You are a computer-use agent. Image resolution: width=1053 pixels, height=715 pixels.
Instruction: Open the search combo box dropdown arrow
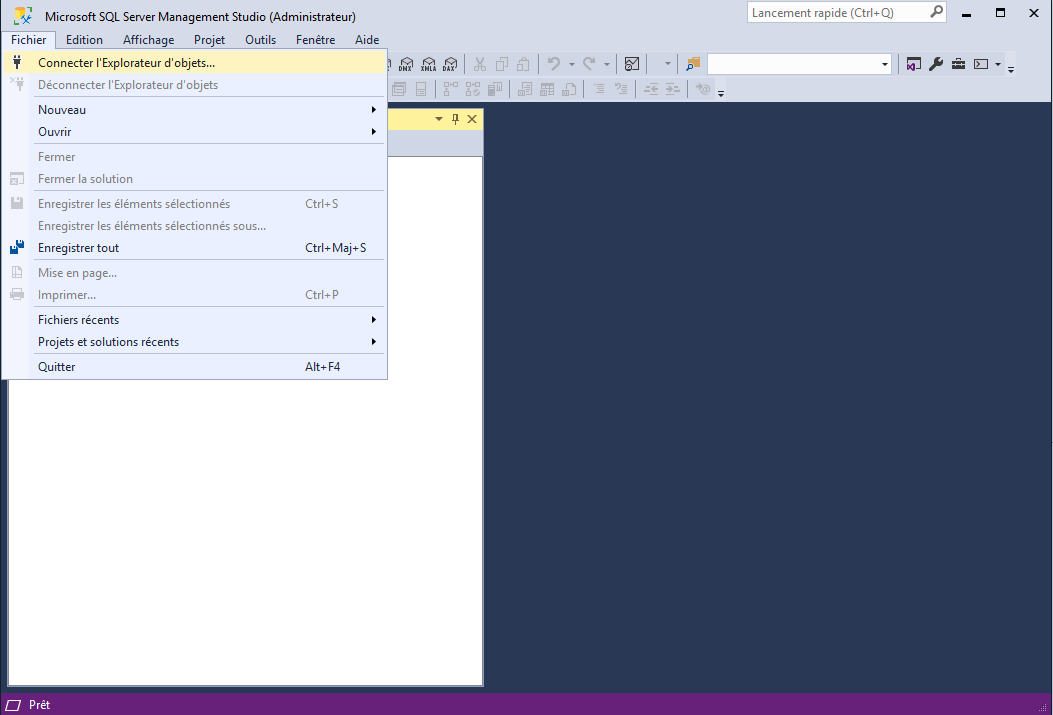coord(884,64)
